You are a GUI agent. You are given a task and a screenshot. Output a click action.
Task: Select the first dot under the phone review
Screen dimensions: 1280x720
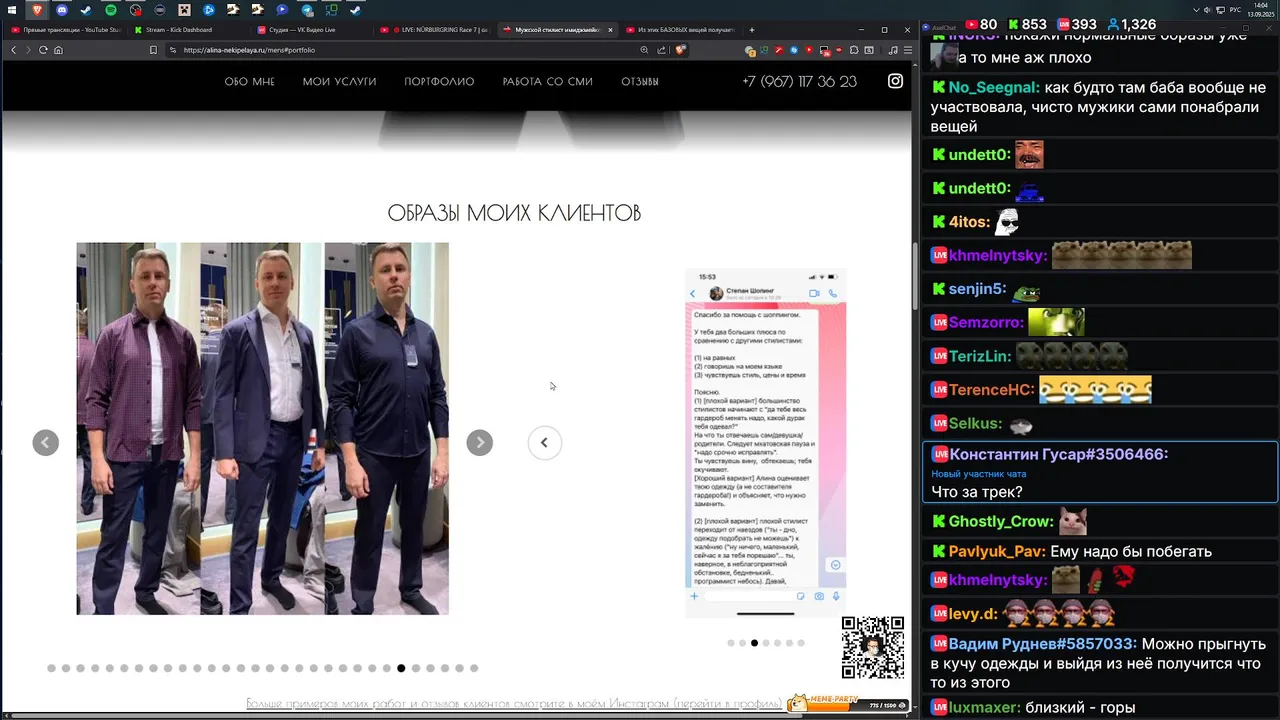(x=731, y=643)
